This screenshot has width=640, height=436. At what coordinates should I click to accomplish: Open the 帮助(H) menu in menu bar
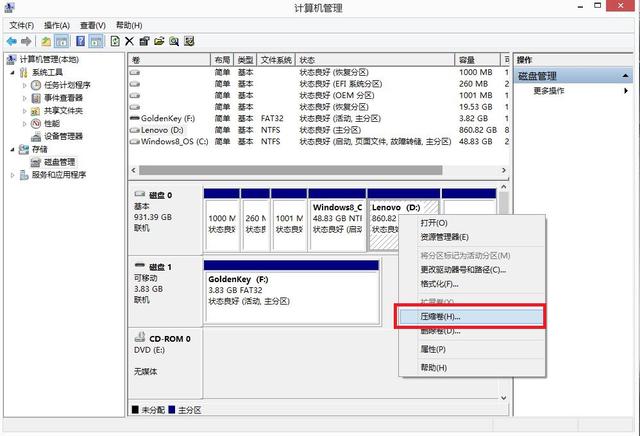pos(129,25)
